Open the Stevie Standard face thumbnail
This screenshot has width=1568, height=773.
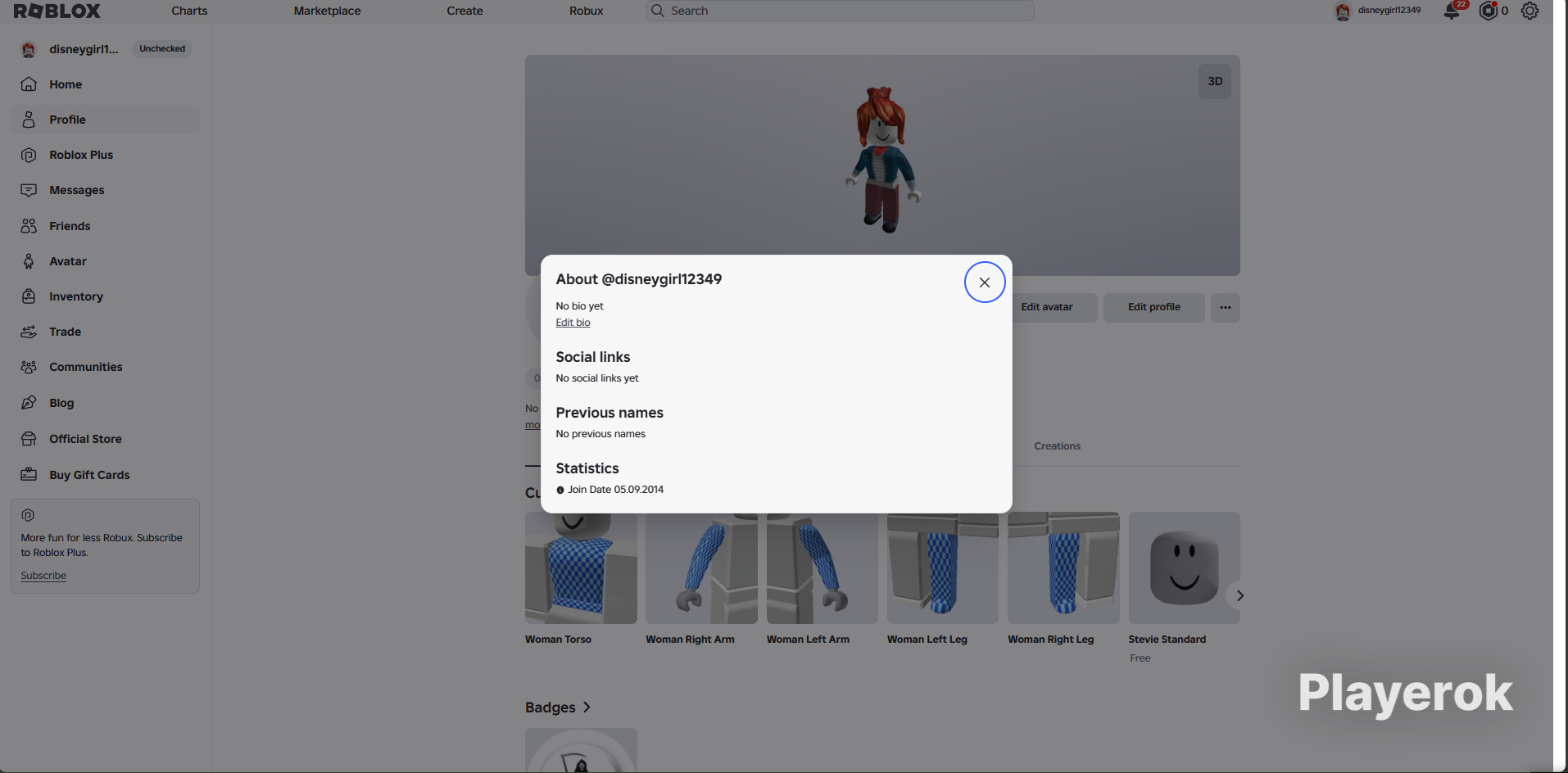1184,568
